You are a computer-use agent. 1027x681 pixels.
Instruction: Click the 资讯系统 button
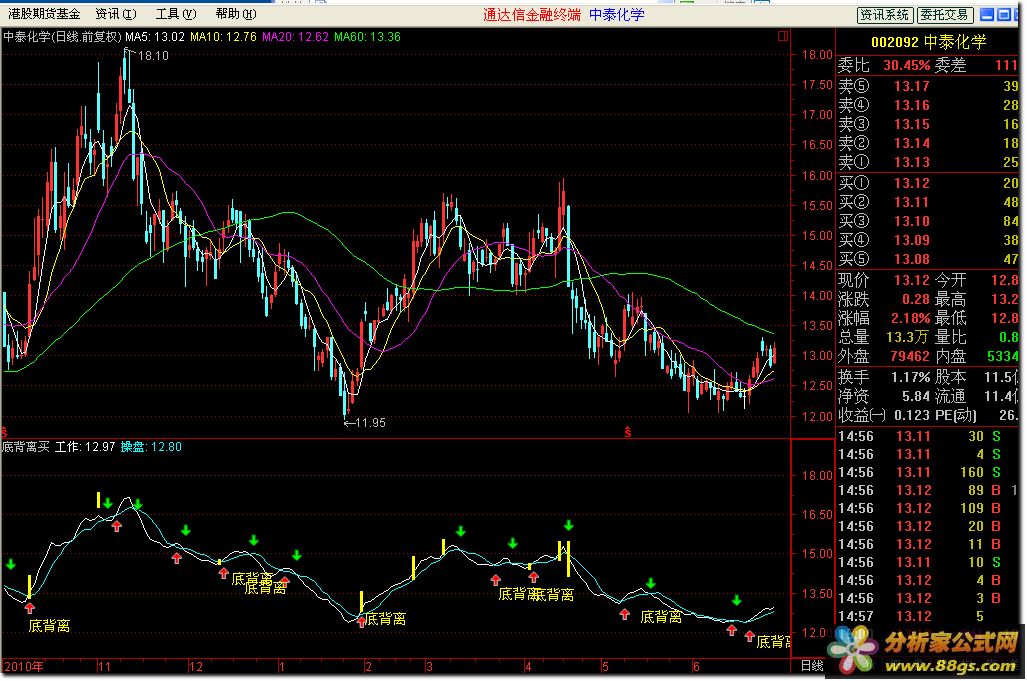coord(885,14)
